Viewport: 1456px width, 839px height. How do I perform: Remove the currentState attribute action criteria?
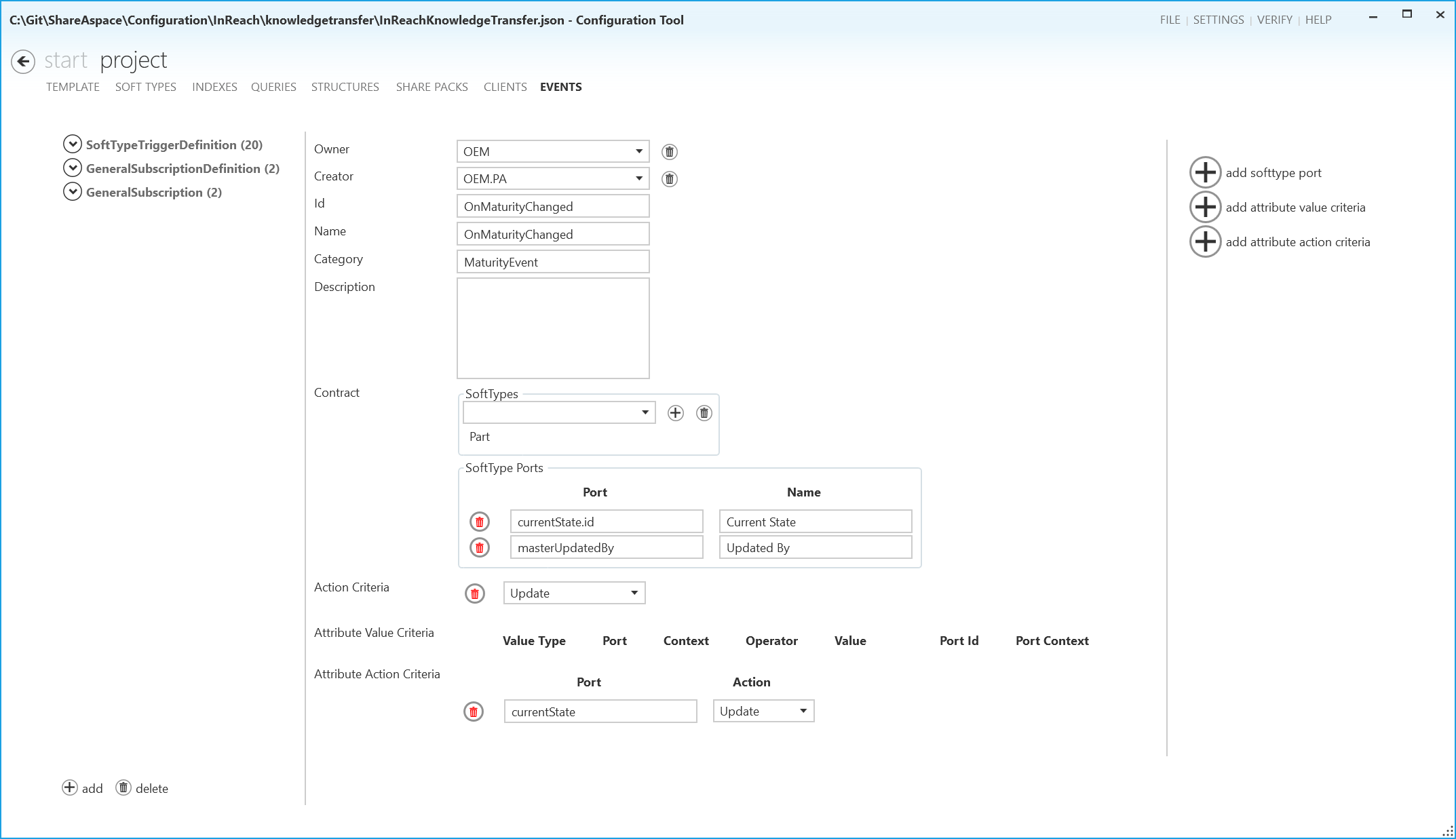click(473, 711)
